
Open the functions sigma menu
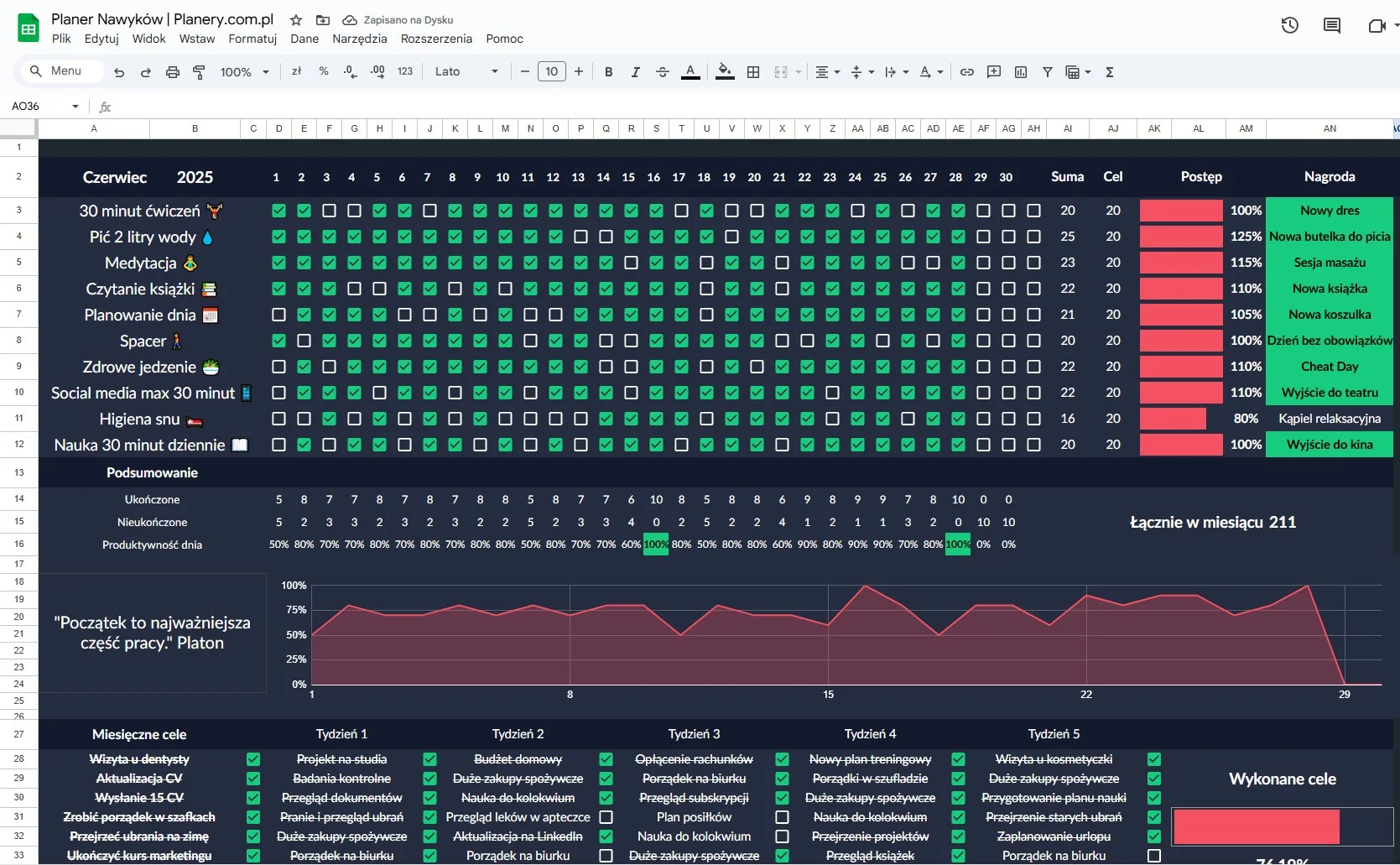coord(1110,72)
